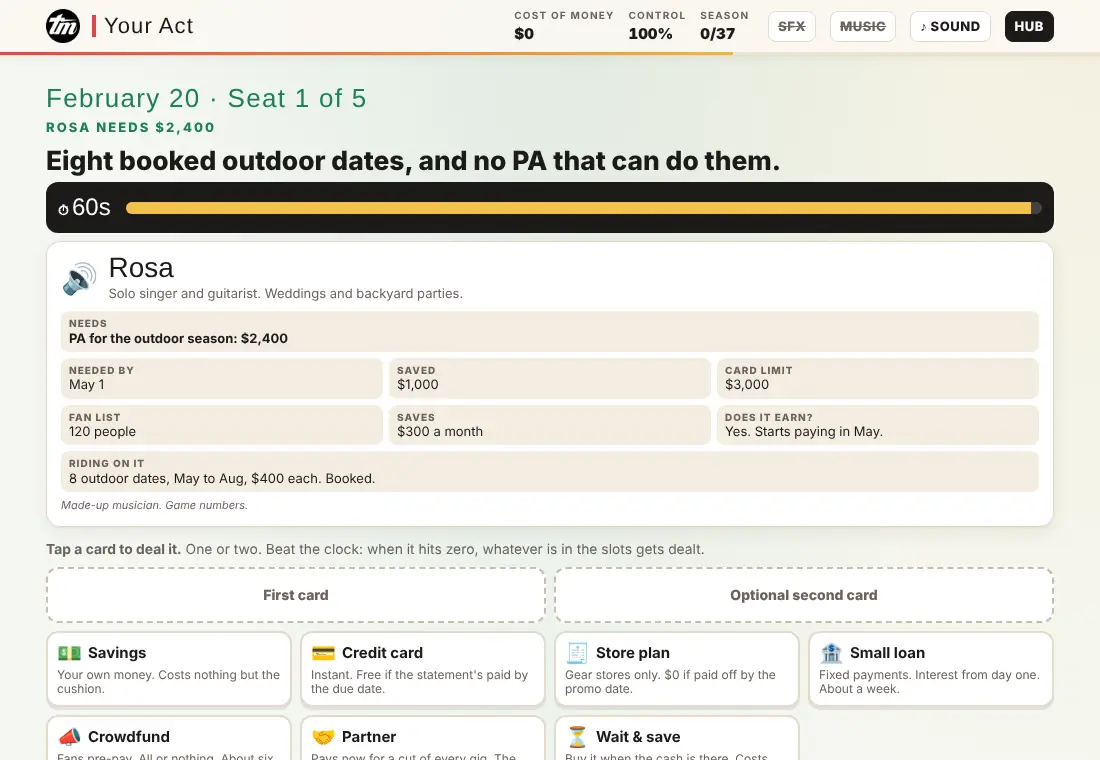Click the cash icon on Savings card

[69, 653]
